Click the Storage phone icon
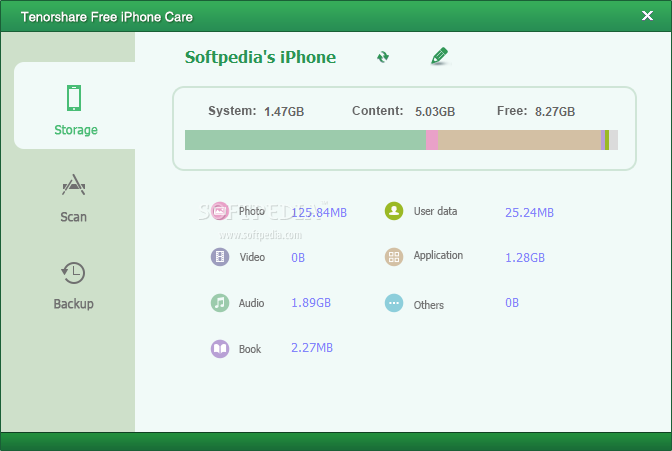The height and width of the screenshot is (451, 672). click(x=74, y=98)
